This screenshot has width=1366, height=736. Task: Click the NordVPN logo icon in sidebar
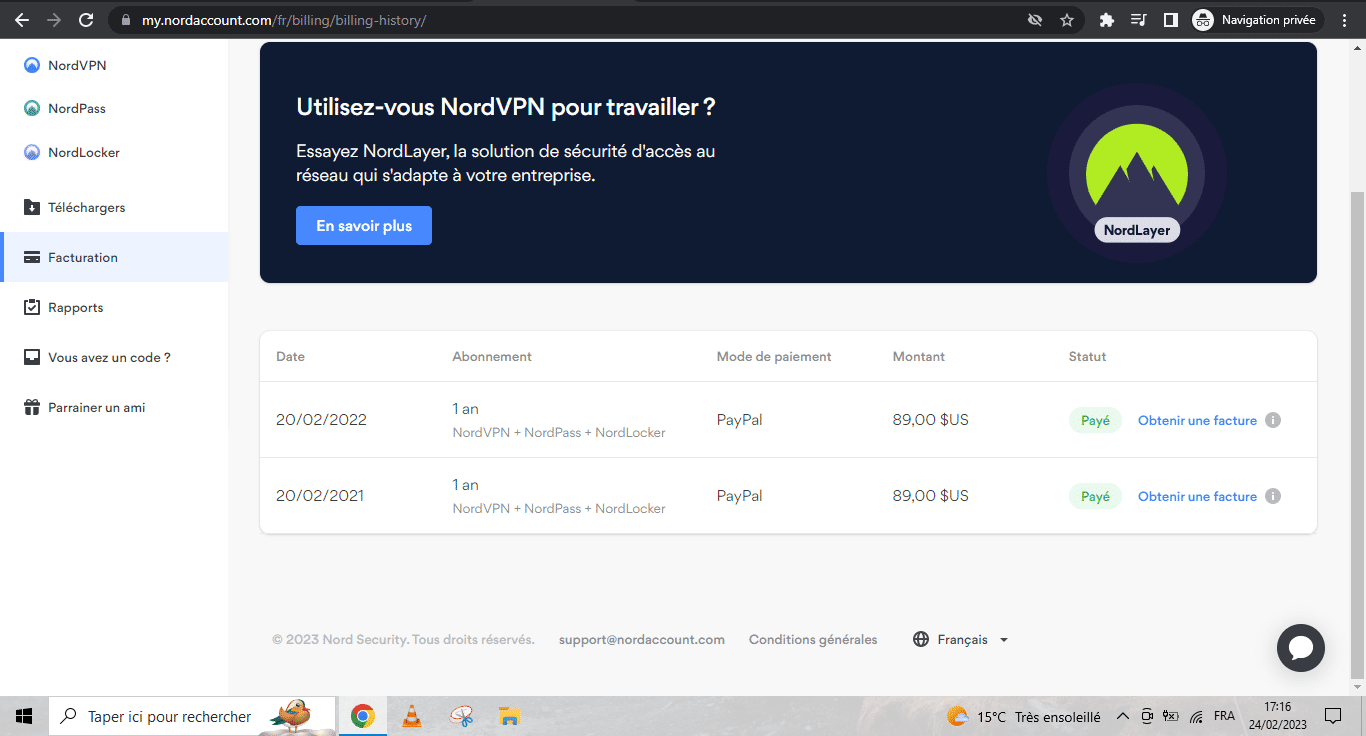click(32, 65)
